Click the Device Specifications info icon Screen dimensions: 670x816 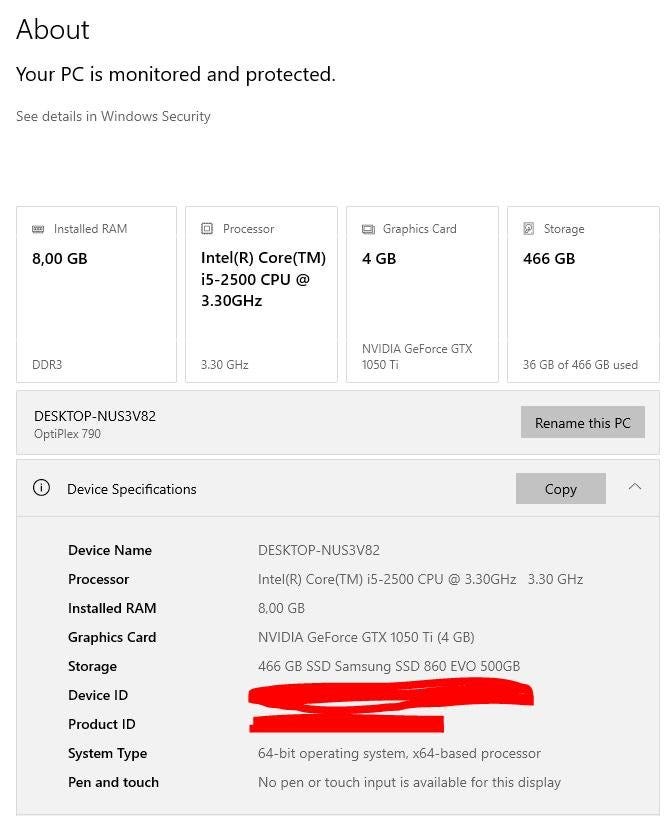(x=41, y=488)
